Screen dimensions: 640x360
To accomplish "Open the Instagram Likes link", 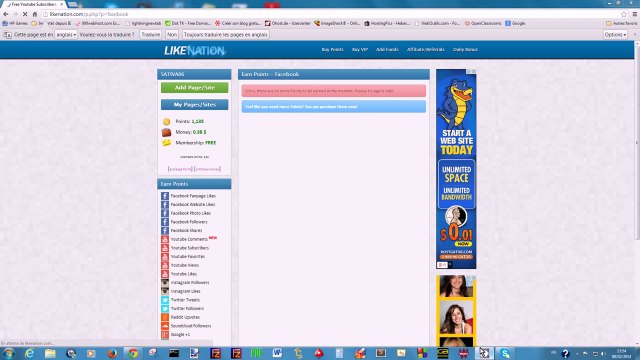I will (x=185, y=291).
